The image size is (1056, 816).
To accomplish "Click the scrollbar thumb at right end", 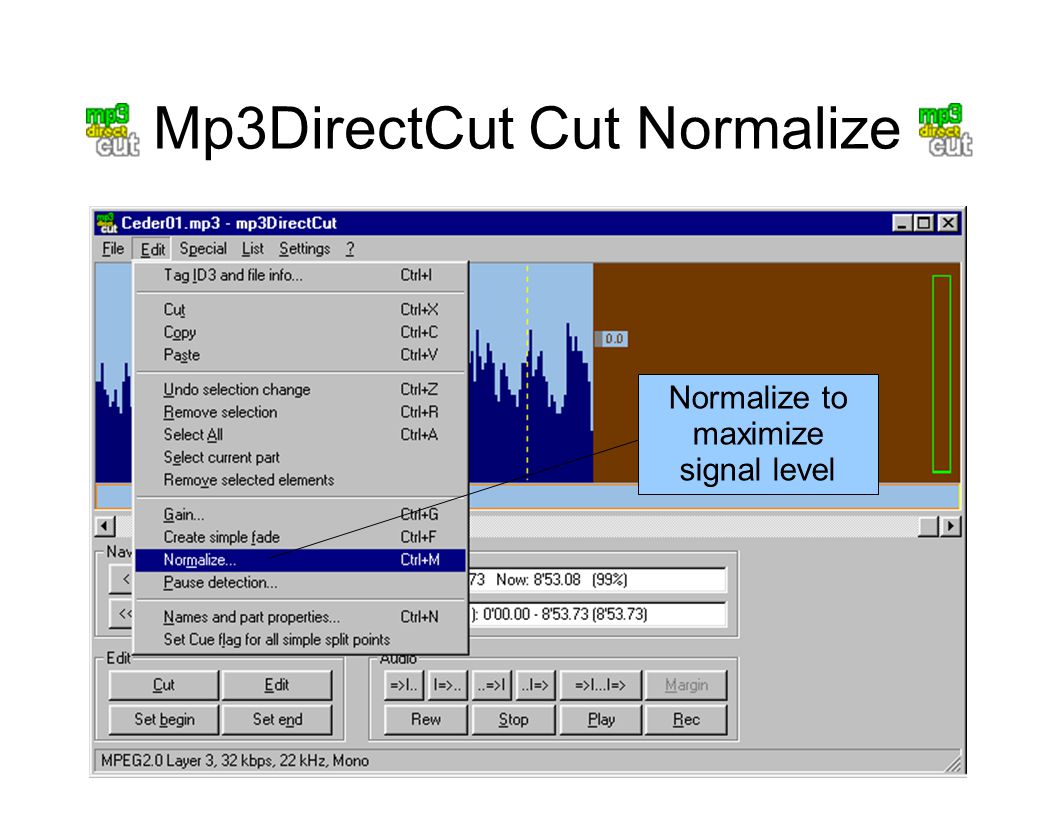I will [x=929, y=526].
